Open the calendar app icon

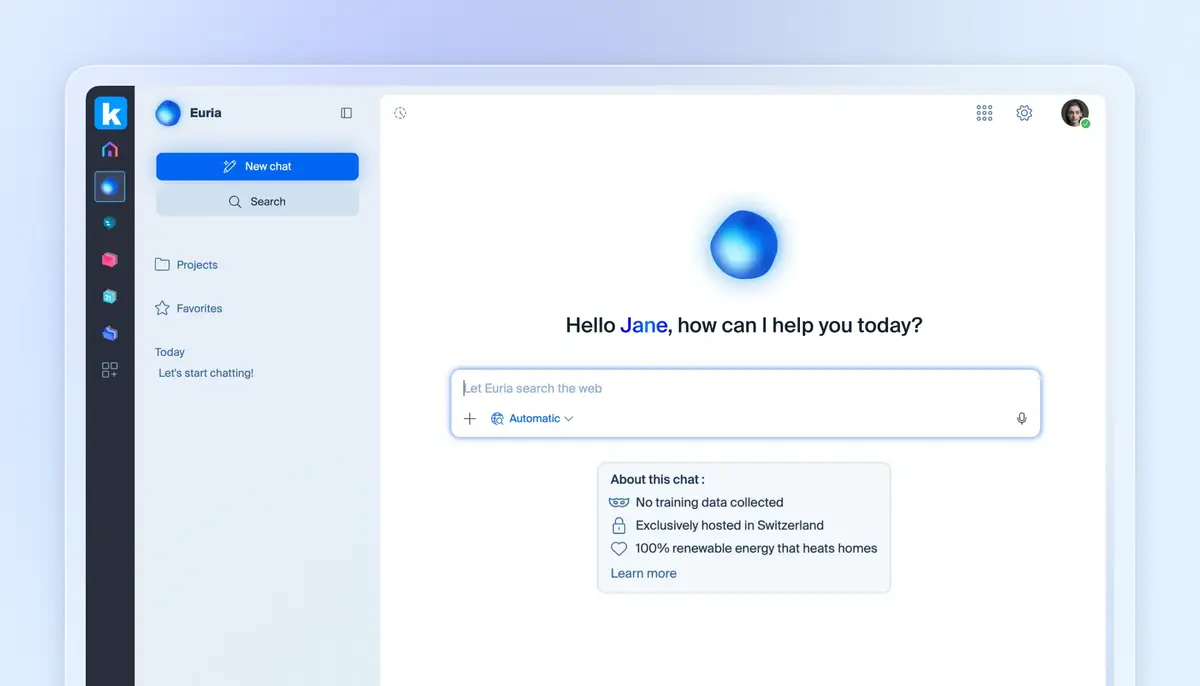(x=110, y=297)
